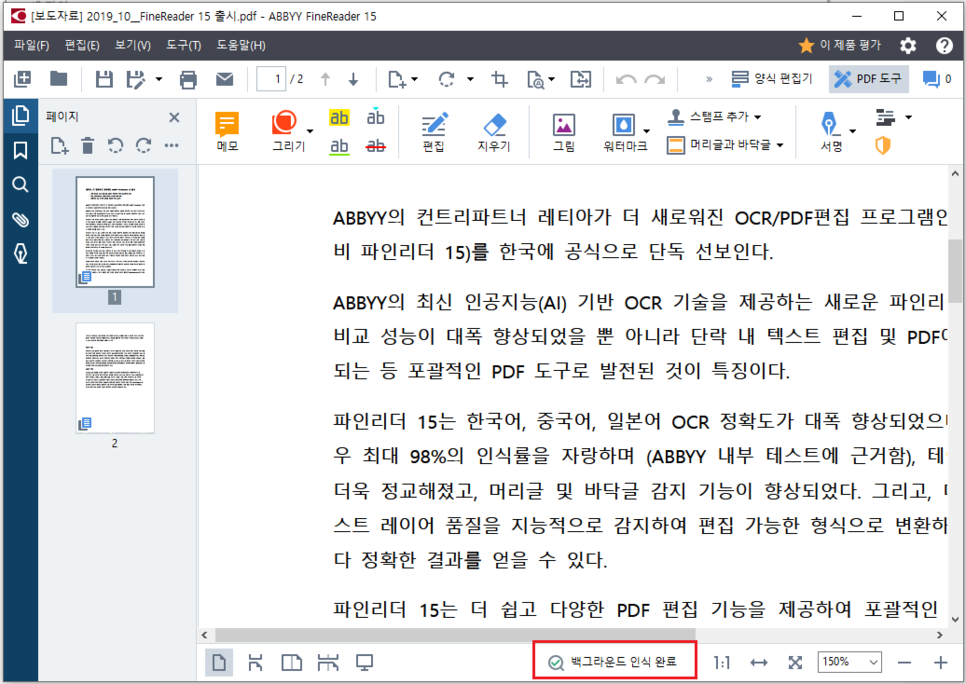The width and height of the screenshot is (966, 684).
Task: Select the page 2 thumbnail
Action: [x=115, y=378]
